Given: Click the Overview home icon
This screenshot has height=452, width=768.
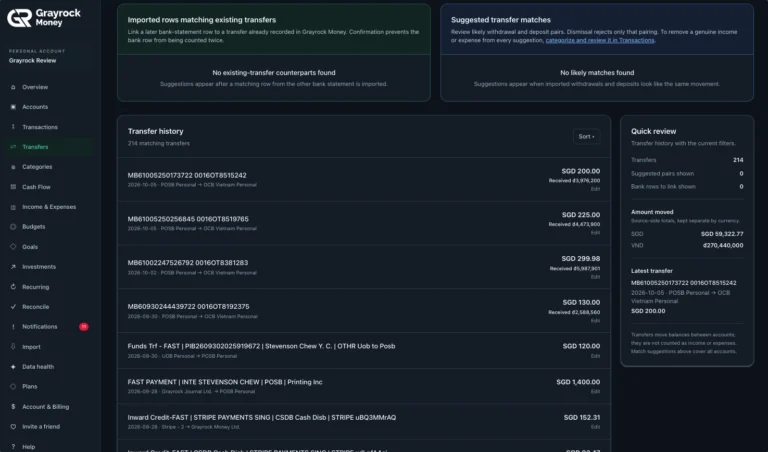Looking at the screenshot, I should (13, 87).
